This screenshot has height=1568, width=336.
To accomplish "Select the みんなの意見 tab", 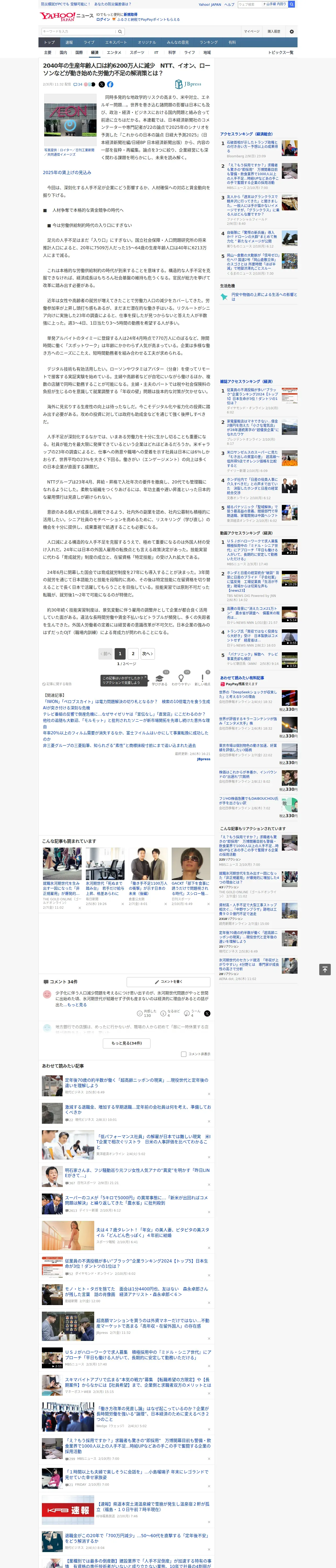I will coord(178,43).
